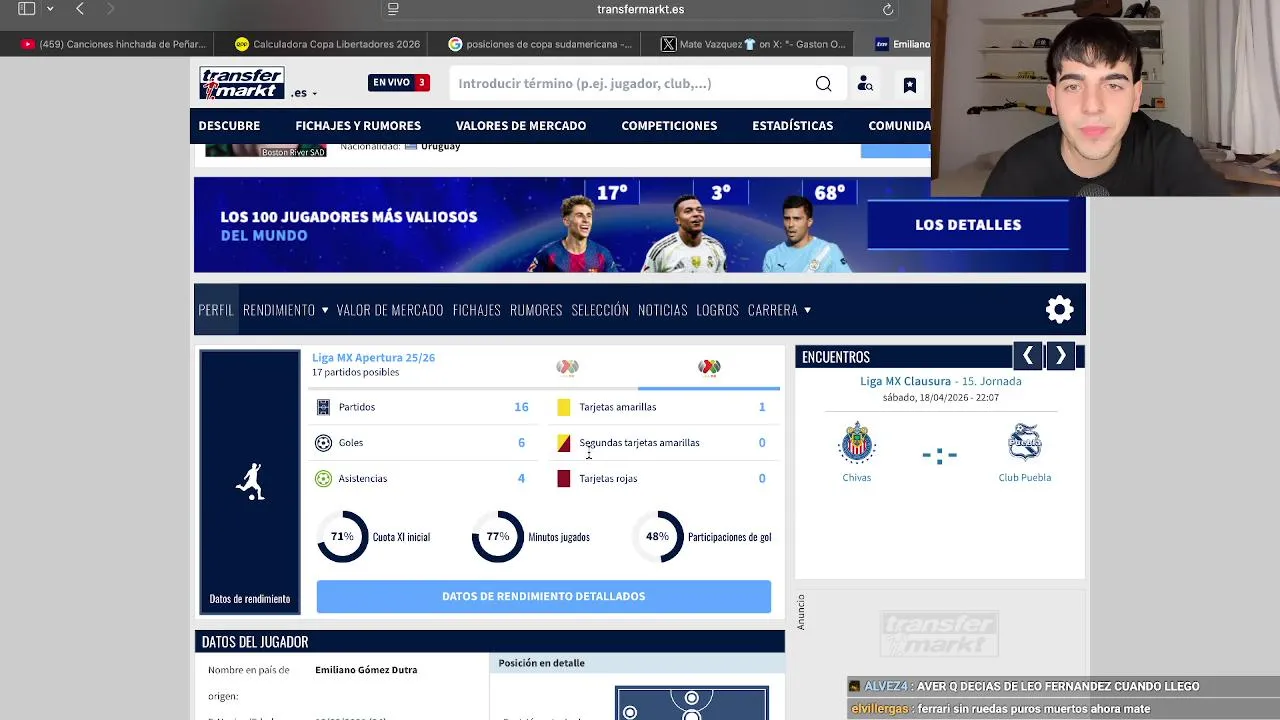Viewport: 1280px width, 720px height.
Task: Click the player silhouette placeholder icon
Action: coord(250,482)
